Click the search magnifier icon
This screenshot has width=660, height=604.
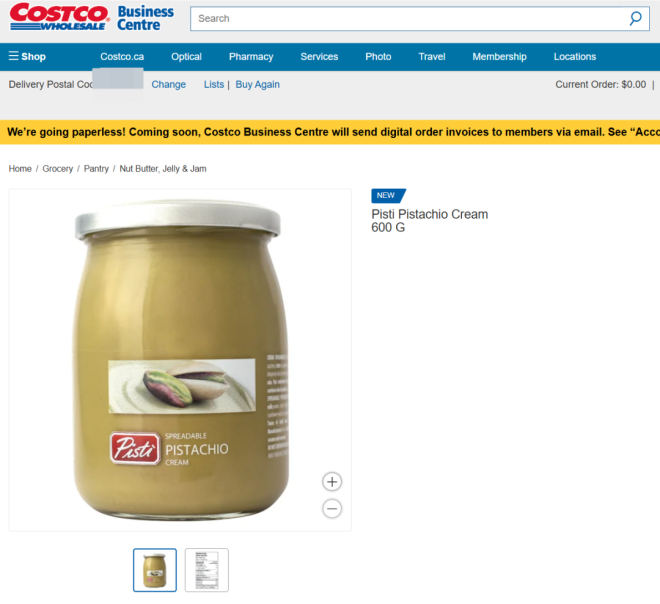tap(635, 19)
